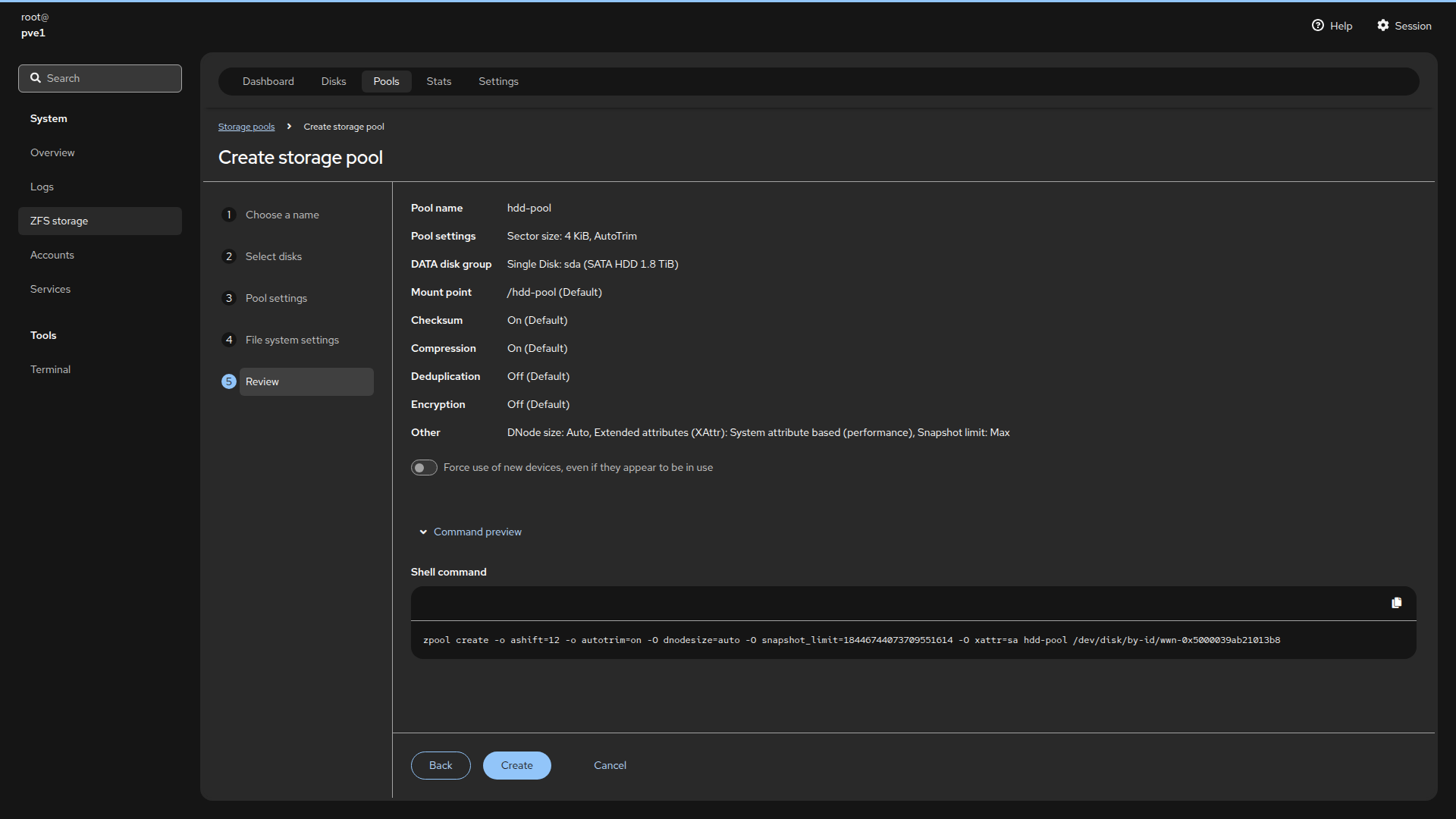Toggle force use of new devices
The width and height of the screenshot is (1456, 819).
click(424, 468)
